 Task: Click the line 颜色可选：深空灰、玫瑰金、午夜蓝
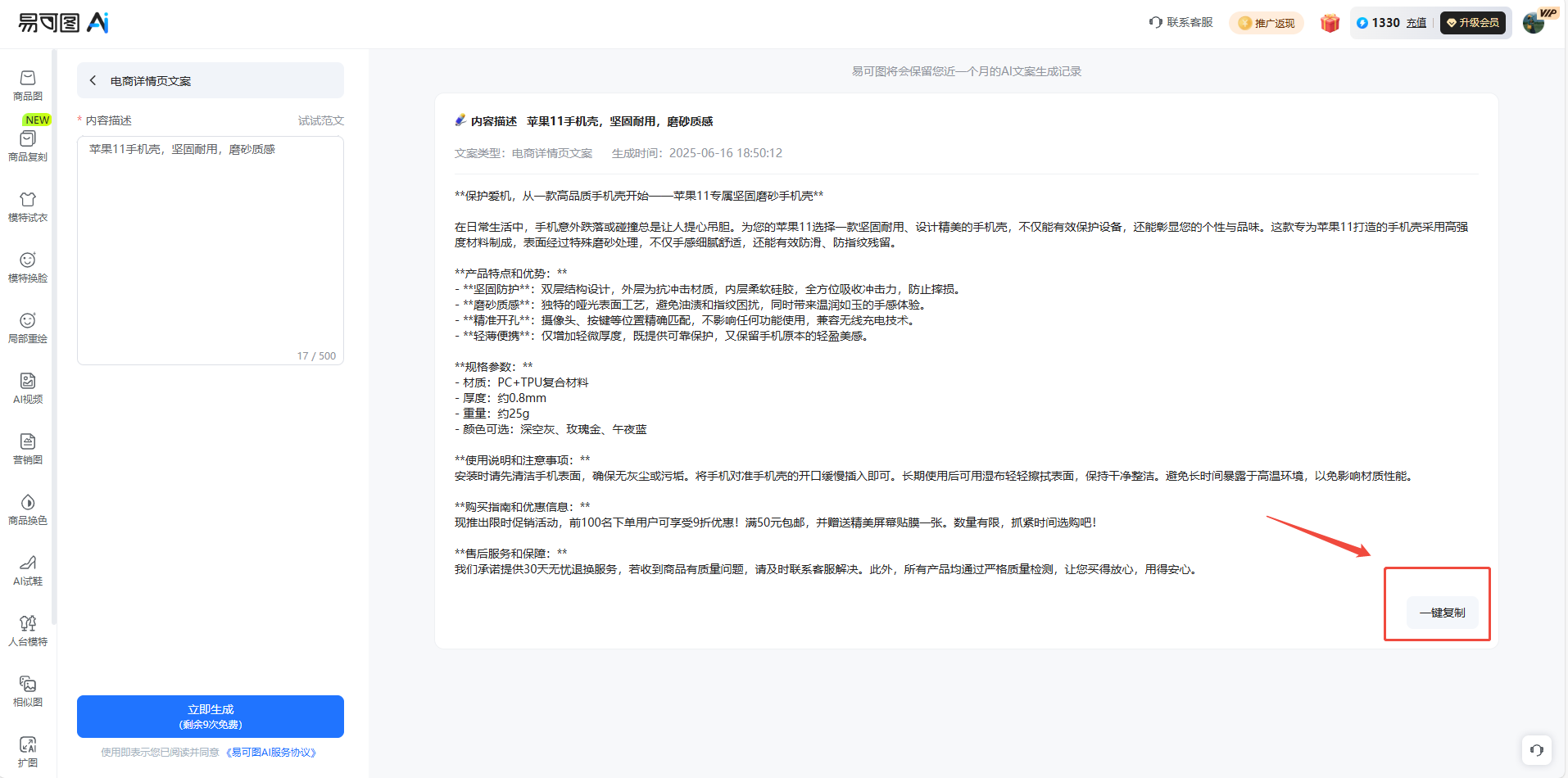point(551,429)
